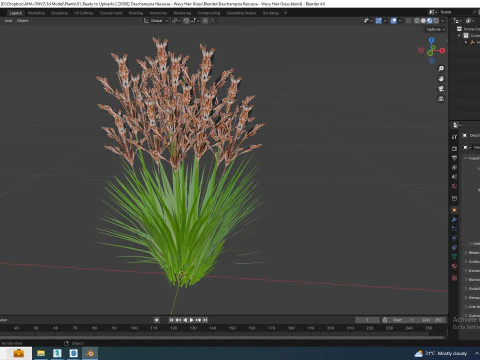Open the Global transform orientation dropdown

point(156,21)
